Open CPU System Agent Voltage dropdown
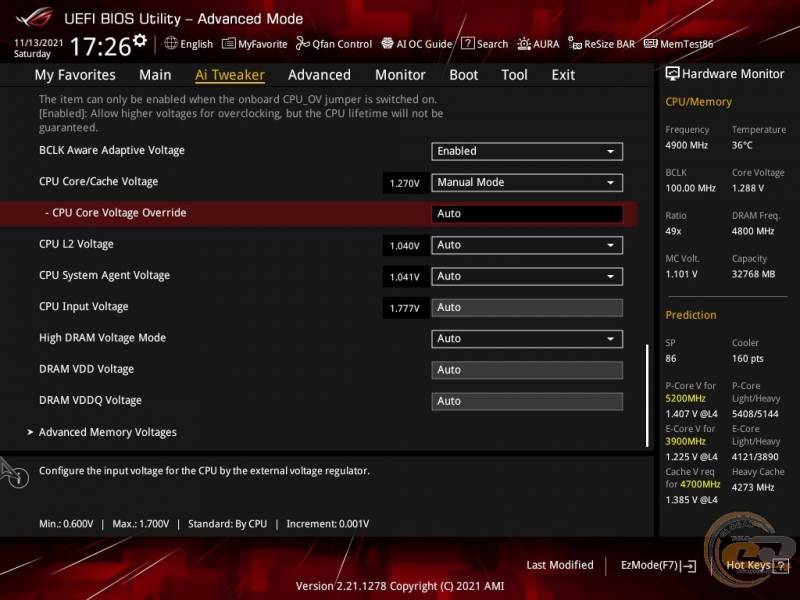Screen dimensions: 800x600 coord(527,277)
